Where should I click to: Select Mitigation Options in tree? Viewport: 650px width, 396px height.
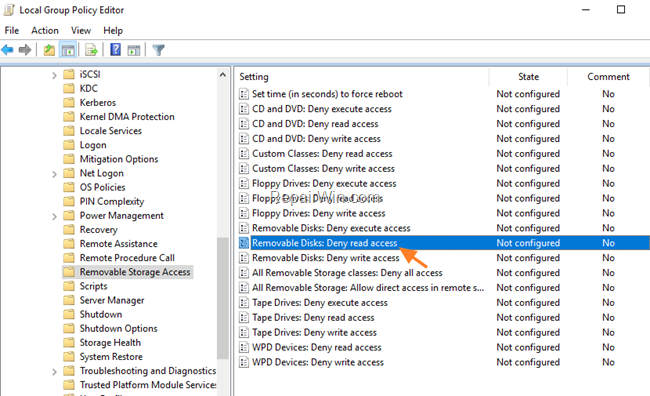tap(119, 159)
